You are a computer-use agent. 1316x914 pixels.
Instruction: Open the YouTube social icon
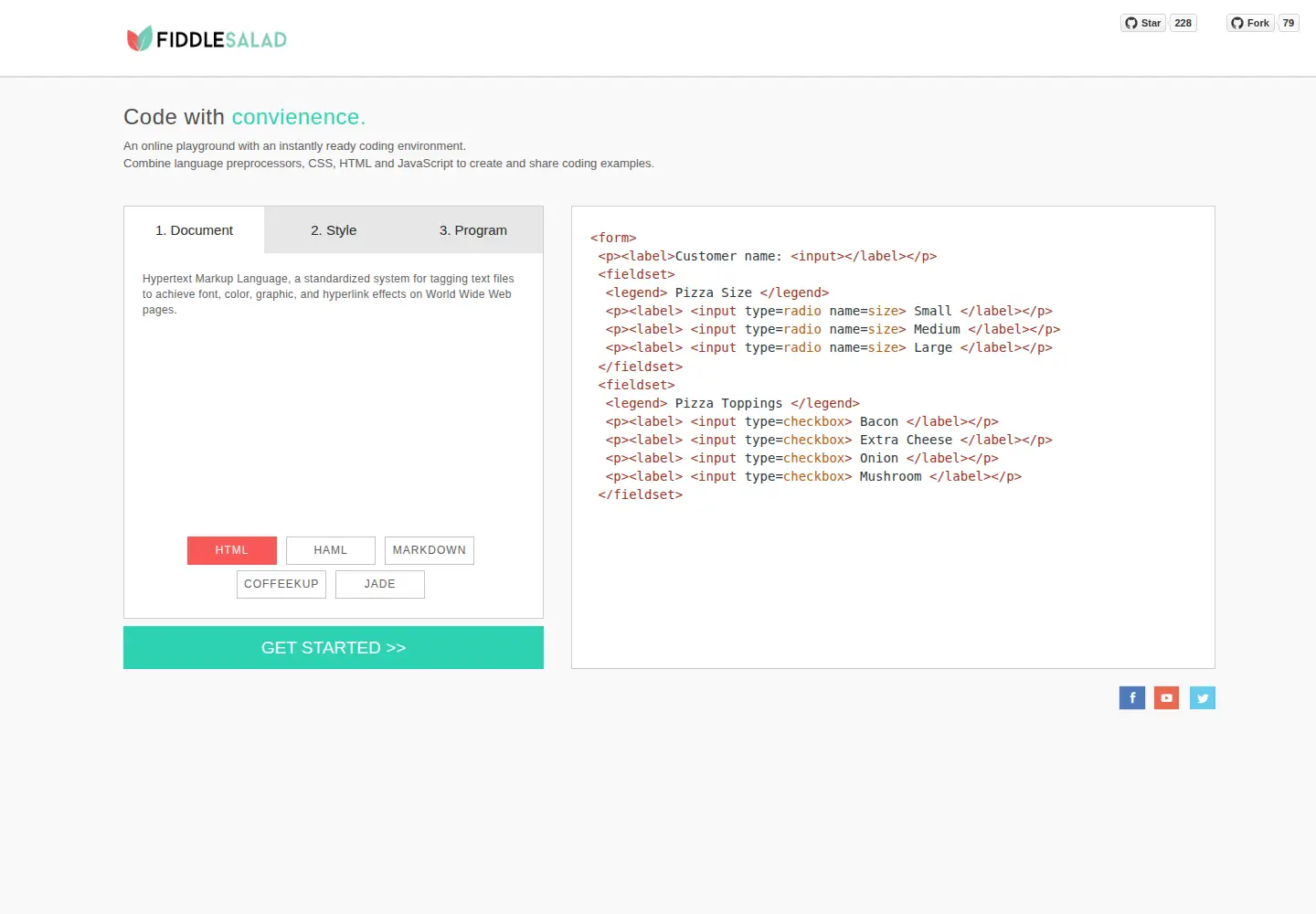[1166, 698]
